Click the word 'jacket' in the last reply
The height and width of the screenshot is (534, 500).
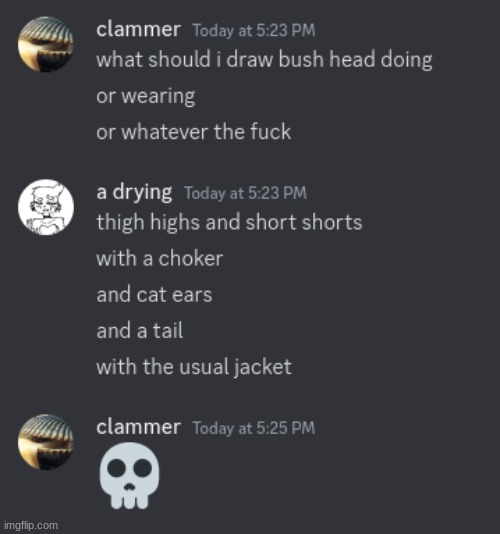(263, 368)
